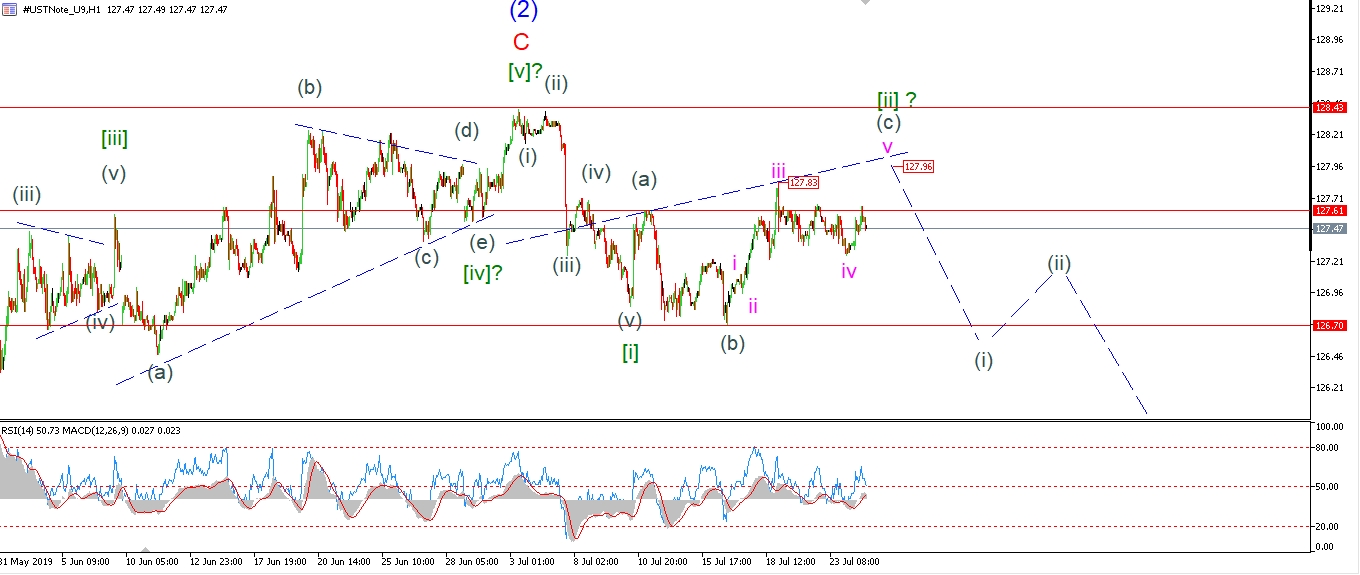Screen dimensions: 1360x575
Task: Select the red 127.96 price arrow label
Action: 917,167
